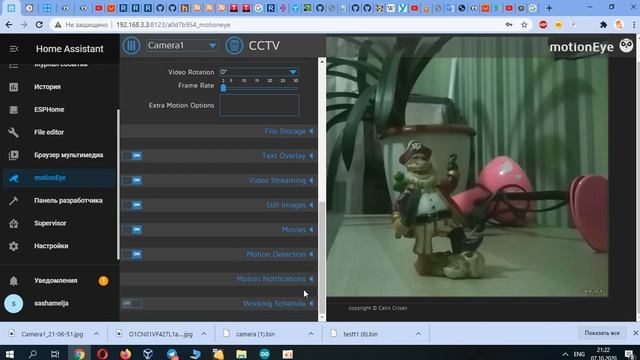Open sashamelja user profile
The height and width of the screenshot is (360, 640).
[x=51, y=304]
